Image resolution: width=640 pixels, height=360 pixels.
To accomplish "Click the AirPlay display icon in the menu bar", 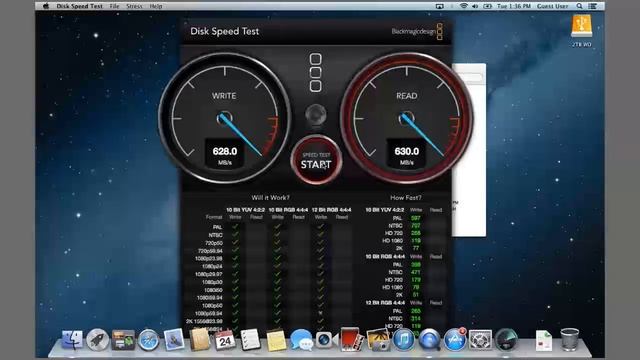I will [439, 6].
